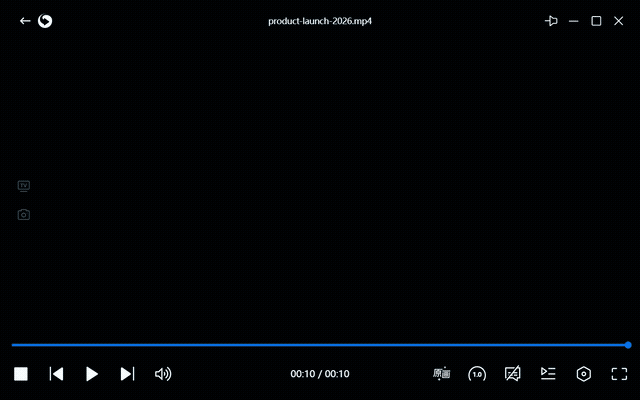Image resolution: width=640 pixels, height=400 pixels.
Task: Cast the video with the TV icon
Action: pos(24,186)
